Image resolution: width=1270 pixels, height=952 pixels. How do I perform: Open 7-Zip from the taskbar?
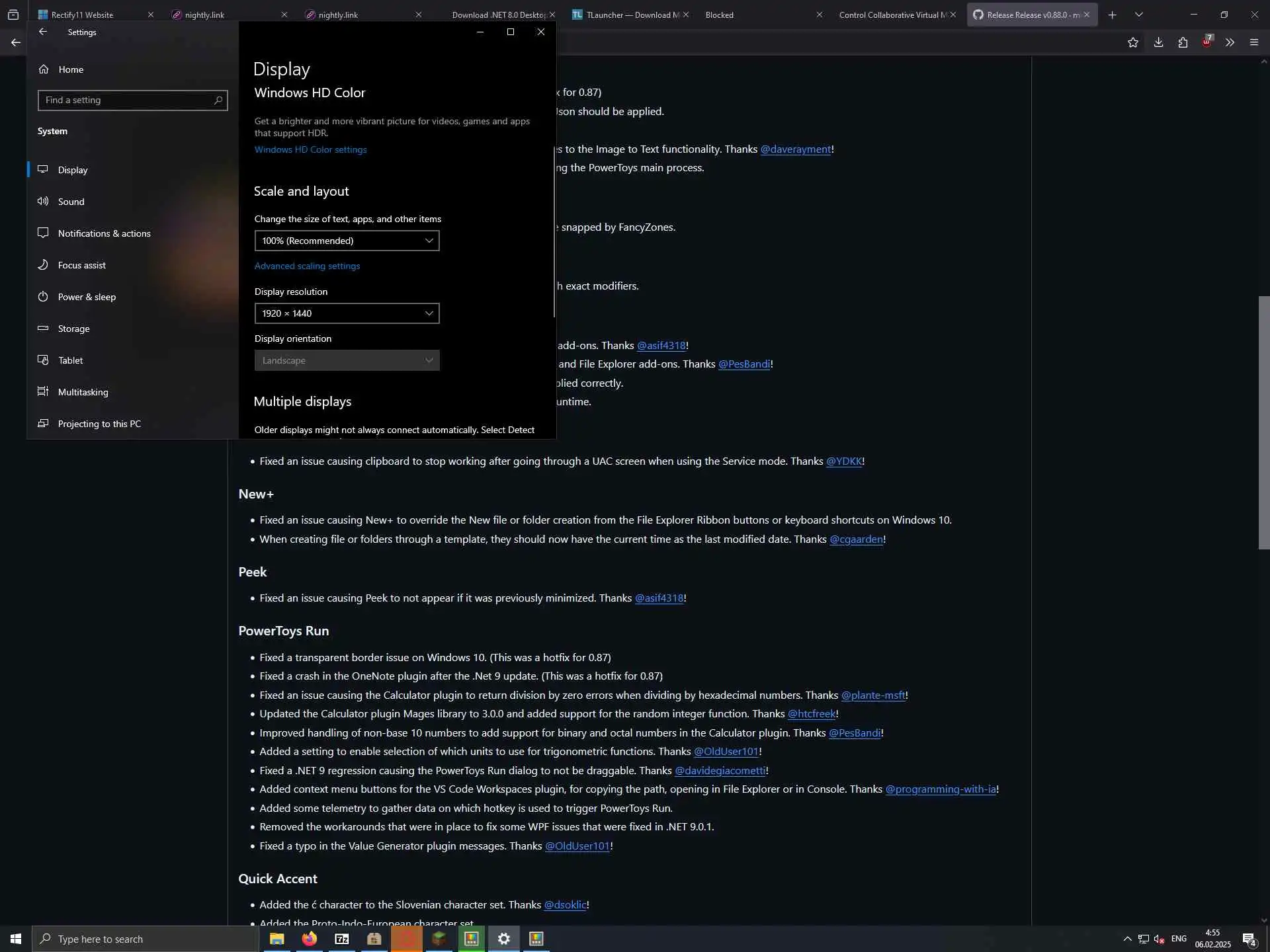[x=341, y=939]
